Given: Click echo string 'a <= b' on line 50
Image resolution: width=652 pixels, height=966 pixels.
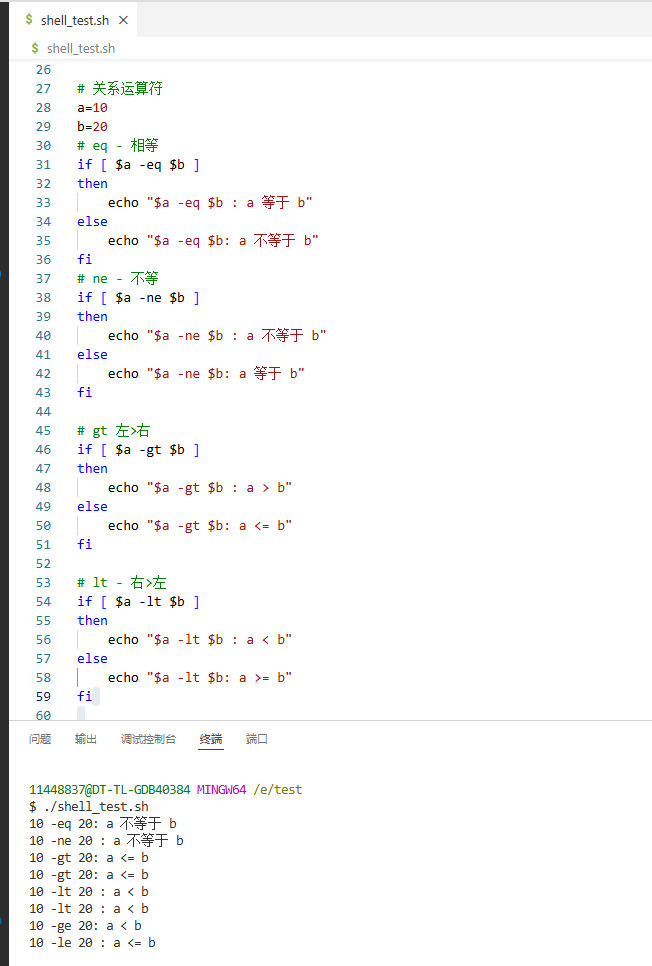Looking at the screenshot, I should [219, 526].
